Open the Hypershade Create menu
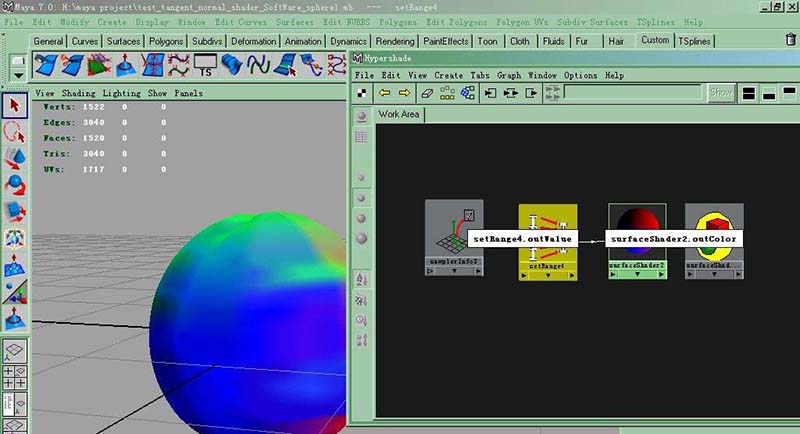Viewport: 800px width, 434px height. pyautogui.click(x=448, y=75)
